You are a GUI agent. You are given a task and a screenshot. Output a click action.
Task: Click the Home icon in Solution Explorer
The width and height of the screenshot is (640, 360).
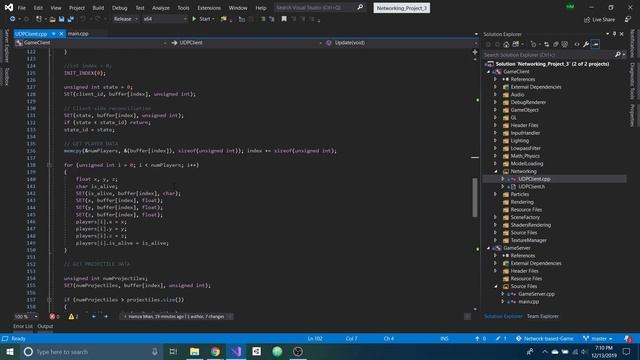click(506, 44)
